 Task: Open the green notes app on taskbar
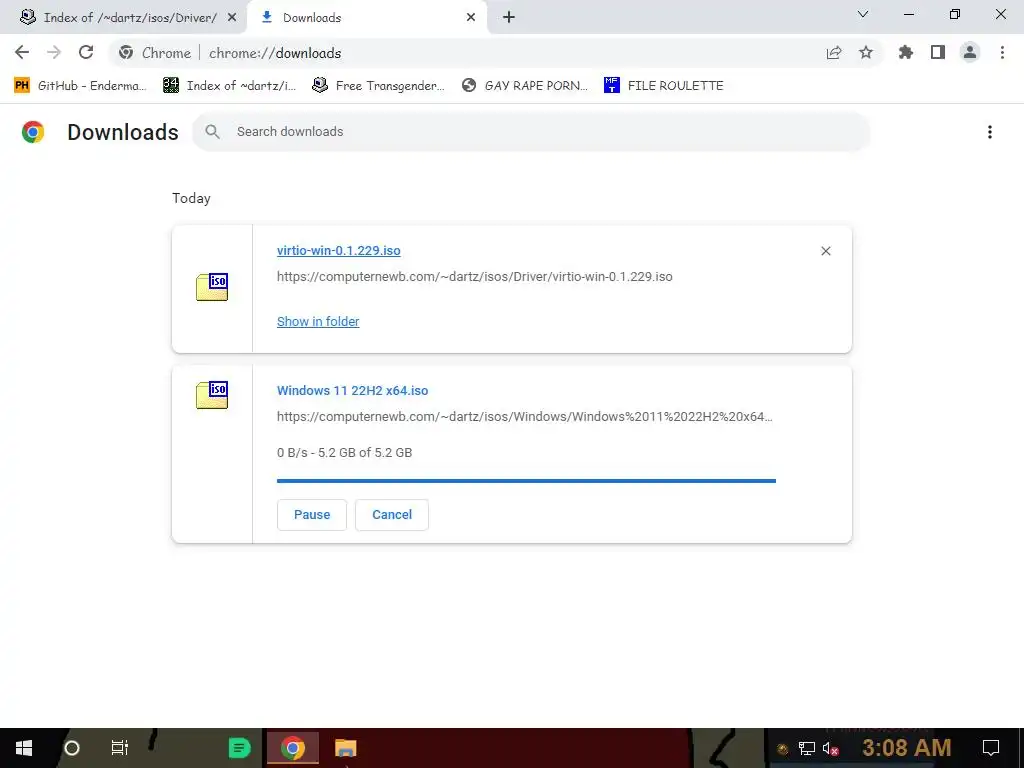pyautogui.click(x=240, y=748)
